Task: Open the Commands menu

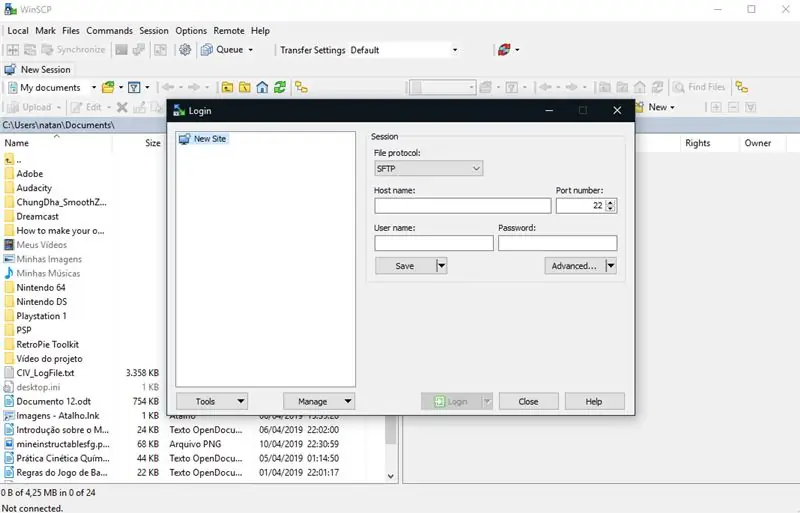Action: 109,31
